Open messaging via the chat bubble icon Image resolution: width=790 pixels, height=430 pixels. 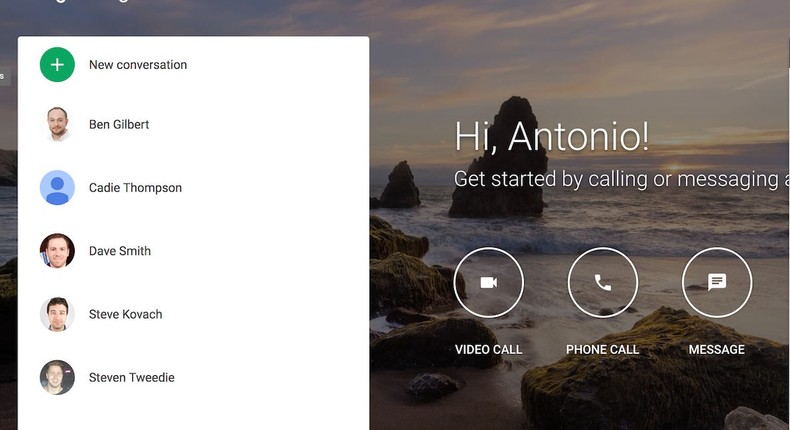click(717, 283)
